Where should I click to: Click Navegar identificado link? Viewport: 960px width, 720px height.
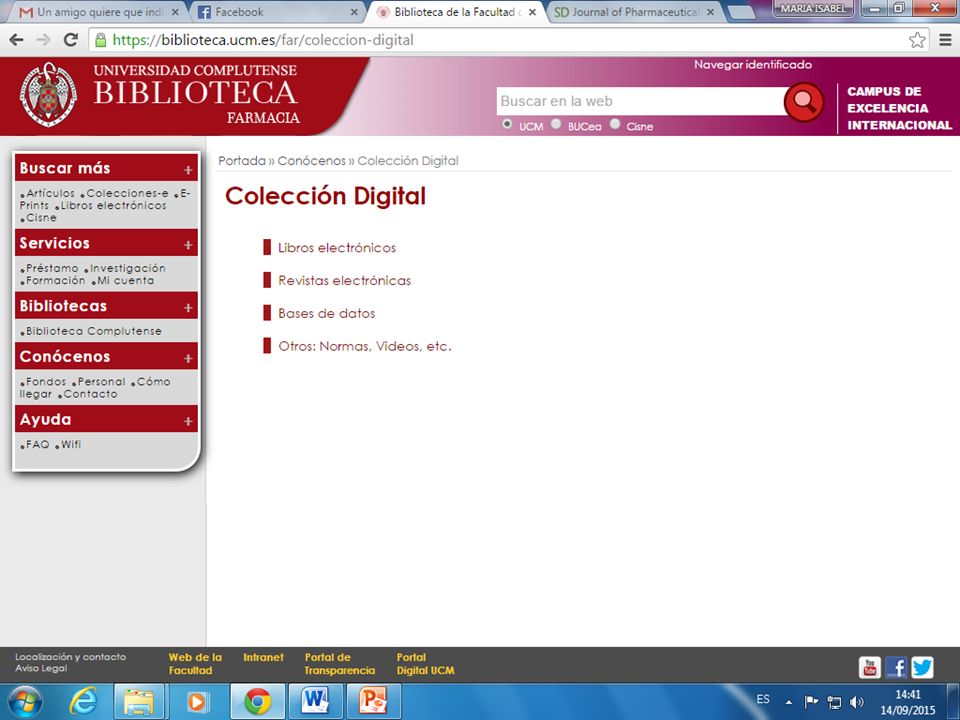tap(752, 65)
